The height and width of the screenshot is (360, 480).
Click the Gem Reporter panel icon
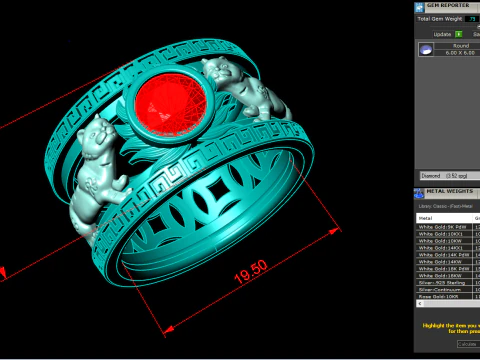[419, 7]
